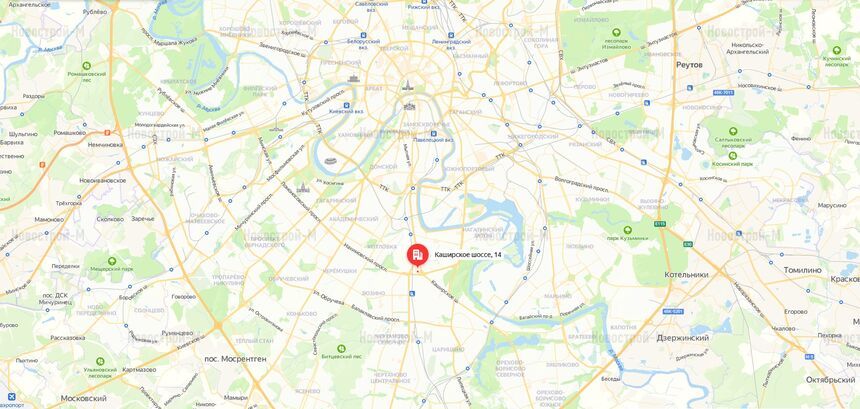Click the airport icon near Московский

[x=12, y=396]
